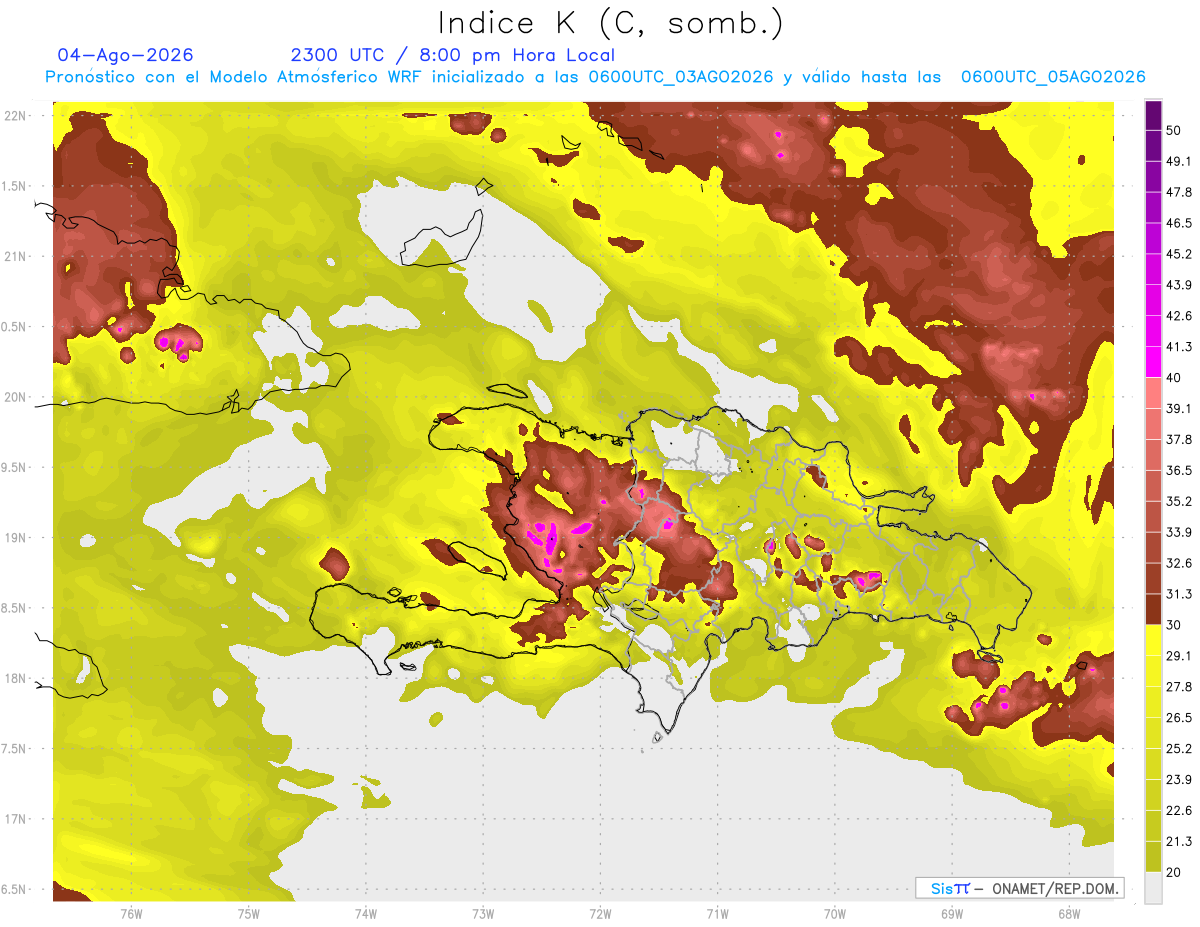Click the legend value "45.2"

1179,254
